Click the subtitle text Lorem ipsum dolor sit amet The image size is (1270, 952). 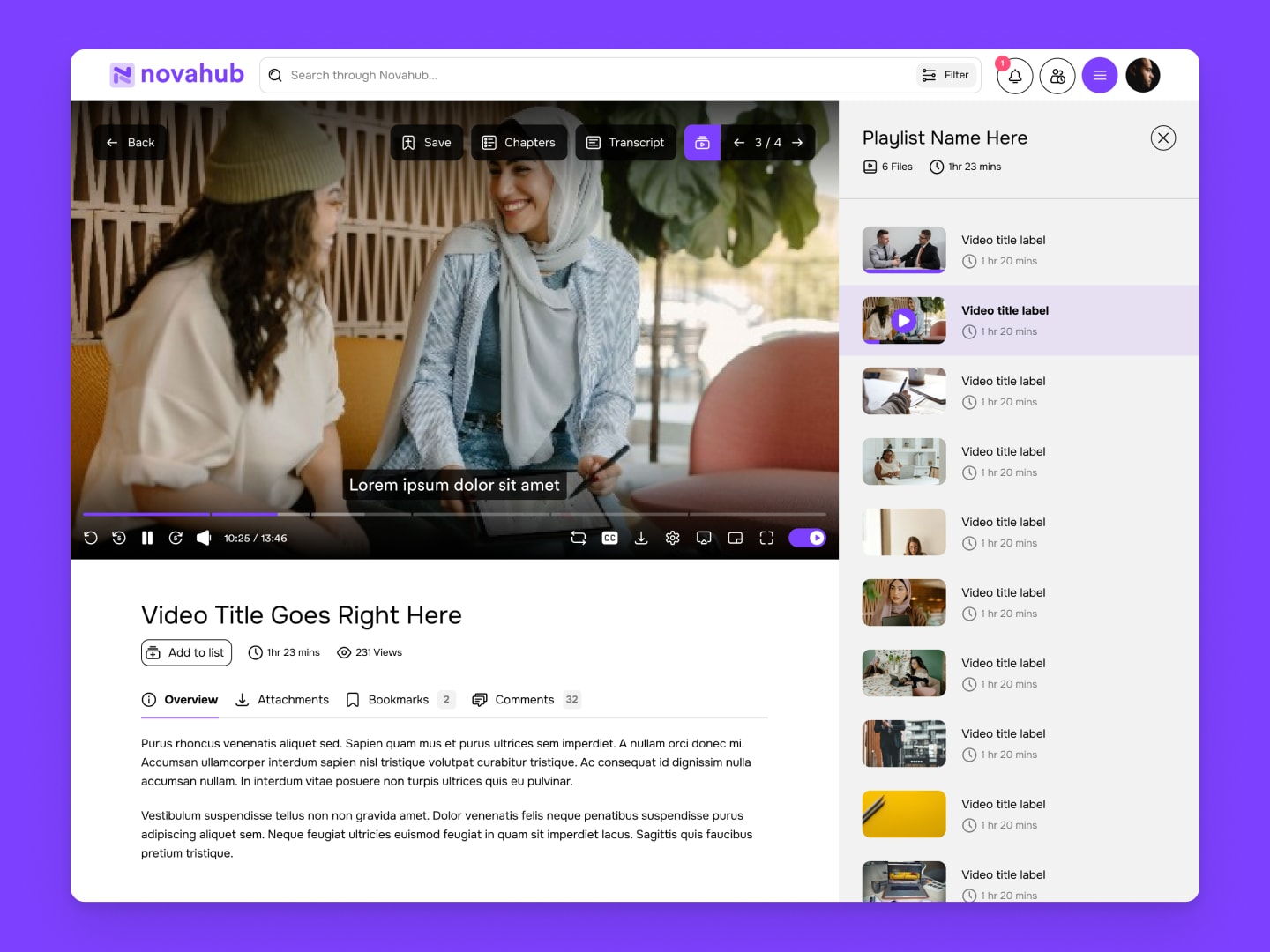[x=454, y=485]
